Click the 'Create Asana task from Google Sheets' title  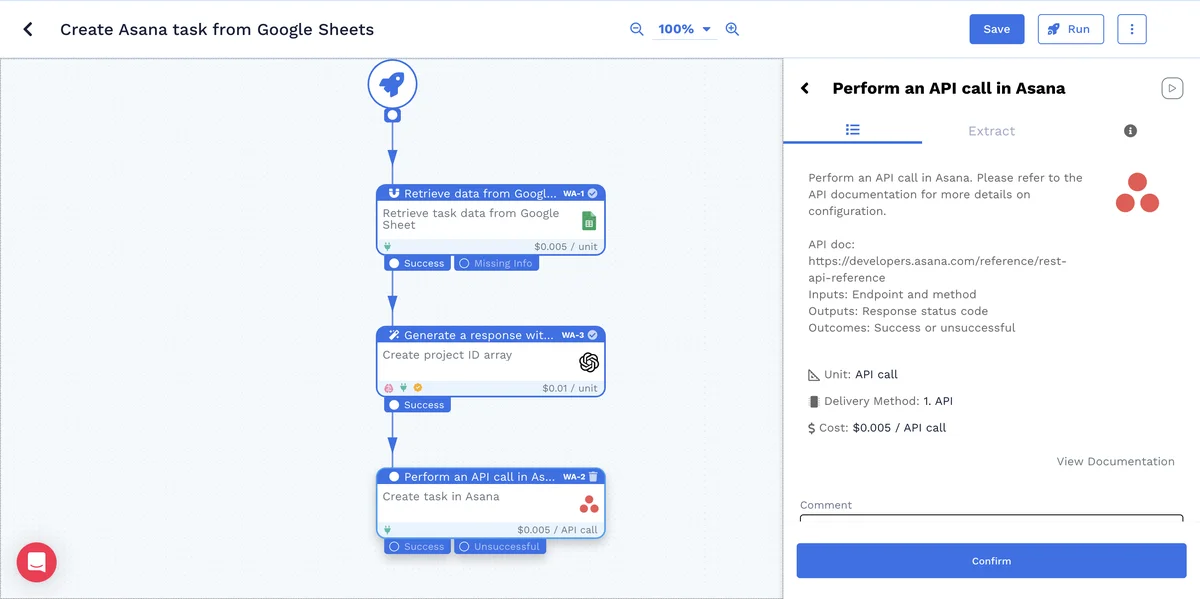tap(217, 29)
